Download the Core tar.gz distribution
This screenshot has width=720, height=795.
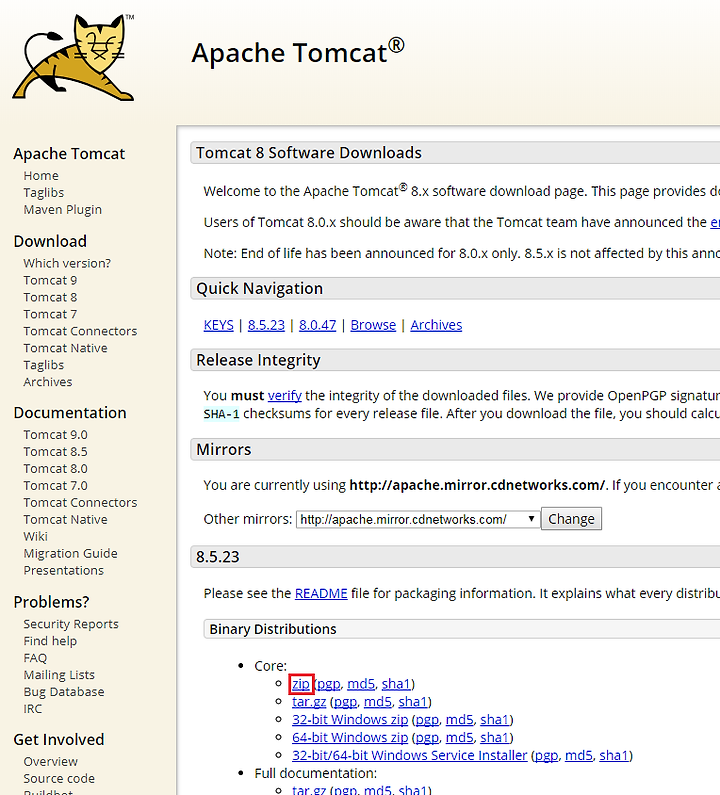point(309,702)
